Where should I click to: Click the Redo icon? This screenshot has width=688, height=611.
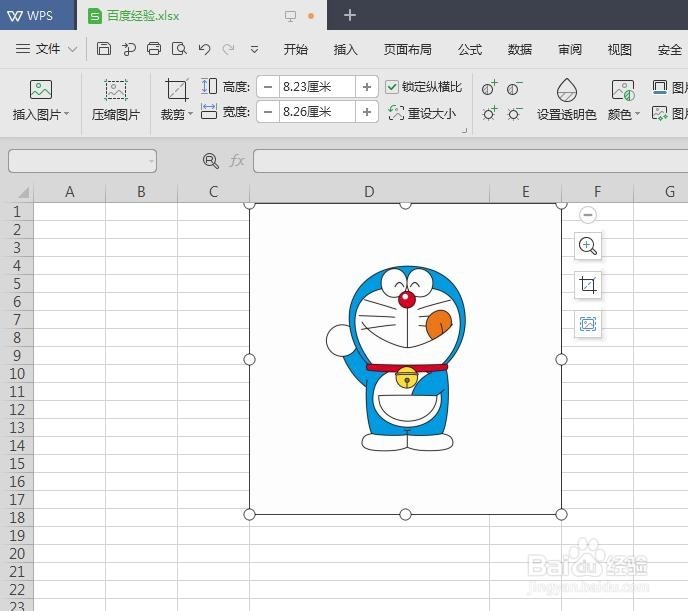tap(228, 49)
